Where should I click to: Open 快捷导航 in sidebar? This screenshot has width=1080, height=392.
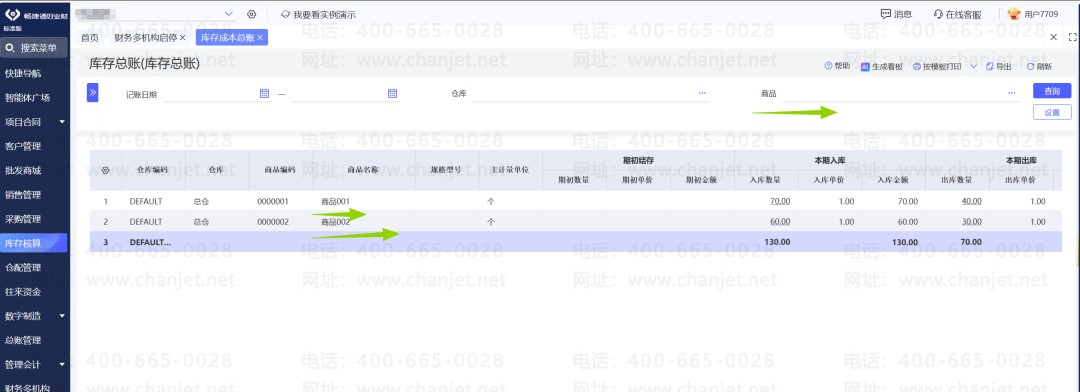[23, 73]
